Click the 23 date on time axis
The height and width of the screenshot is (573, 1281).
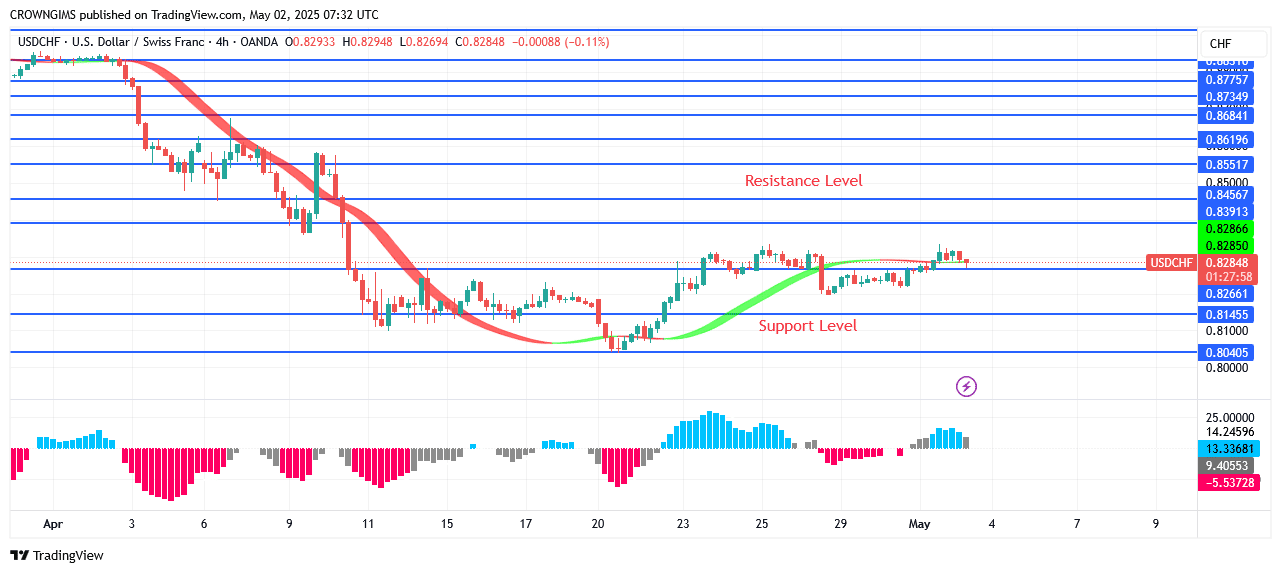682,523
